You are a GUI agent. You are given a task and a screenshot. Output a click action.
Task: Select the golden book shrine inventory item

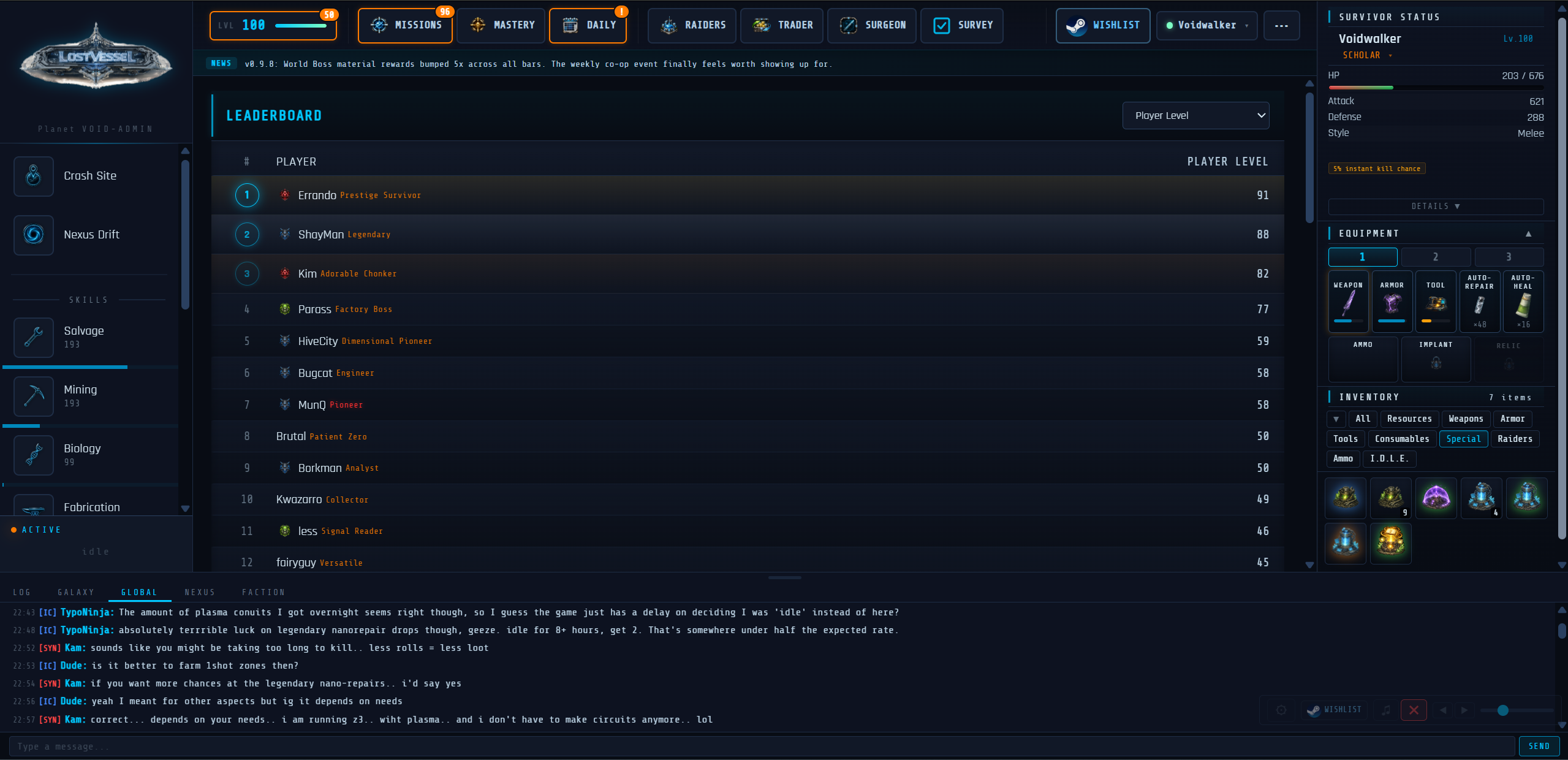pos(1390,543)
